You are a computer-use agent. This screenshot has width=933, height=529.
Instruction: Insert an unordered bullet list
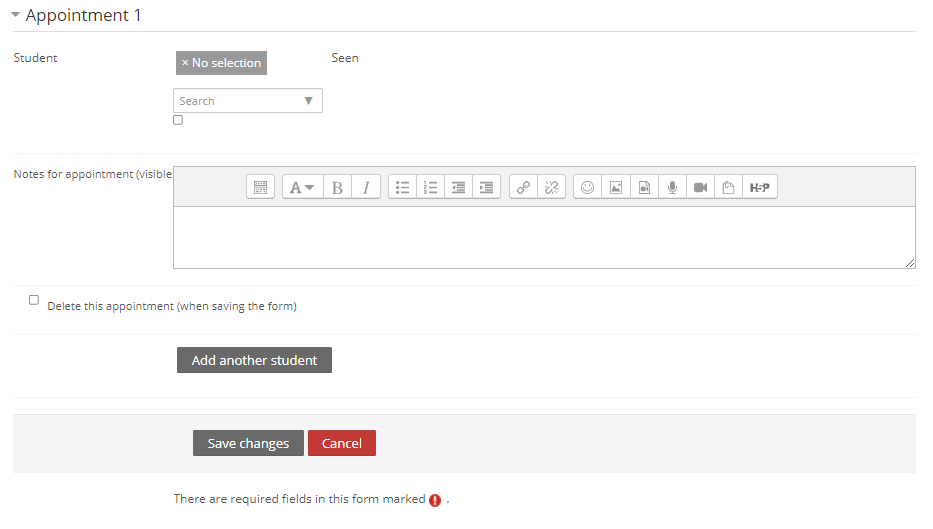[x=402, y=187]
